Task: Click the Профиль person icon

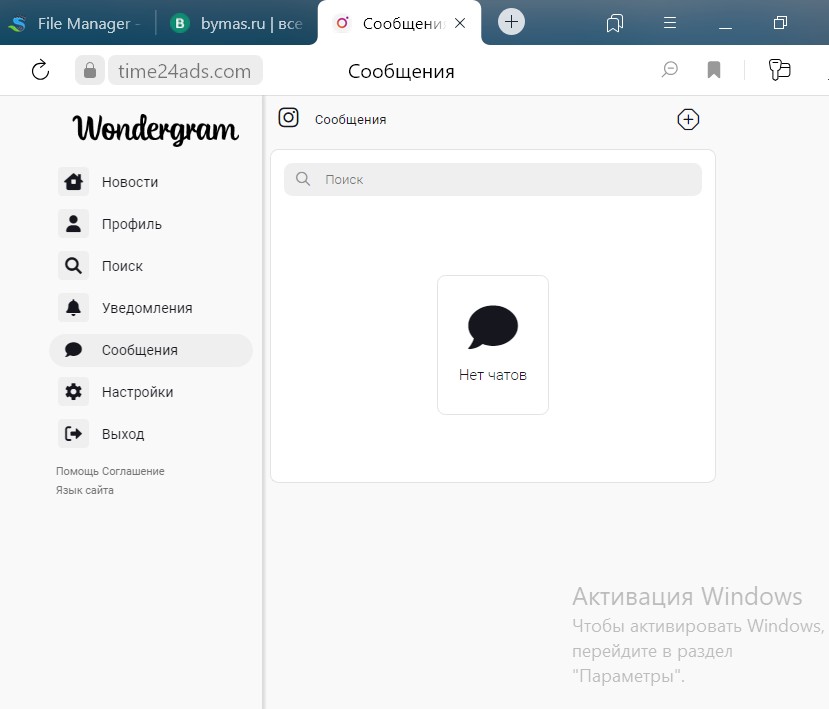Action: [73, 224]
